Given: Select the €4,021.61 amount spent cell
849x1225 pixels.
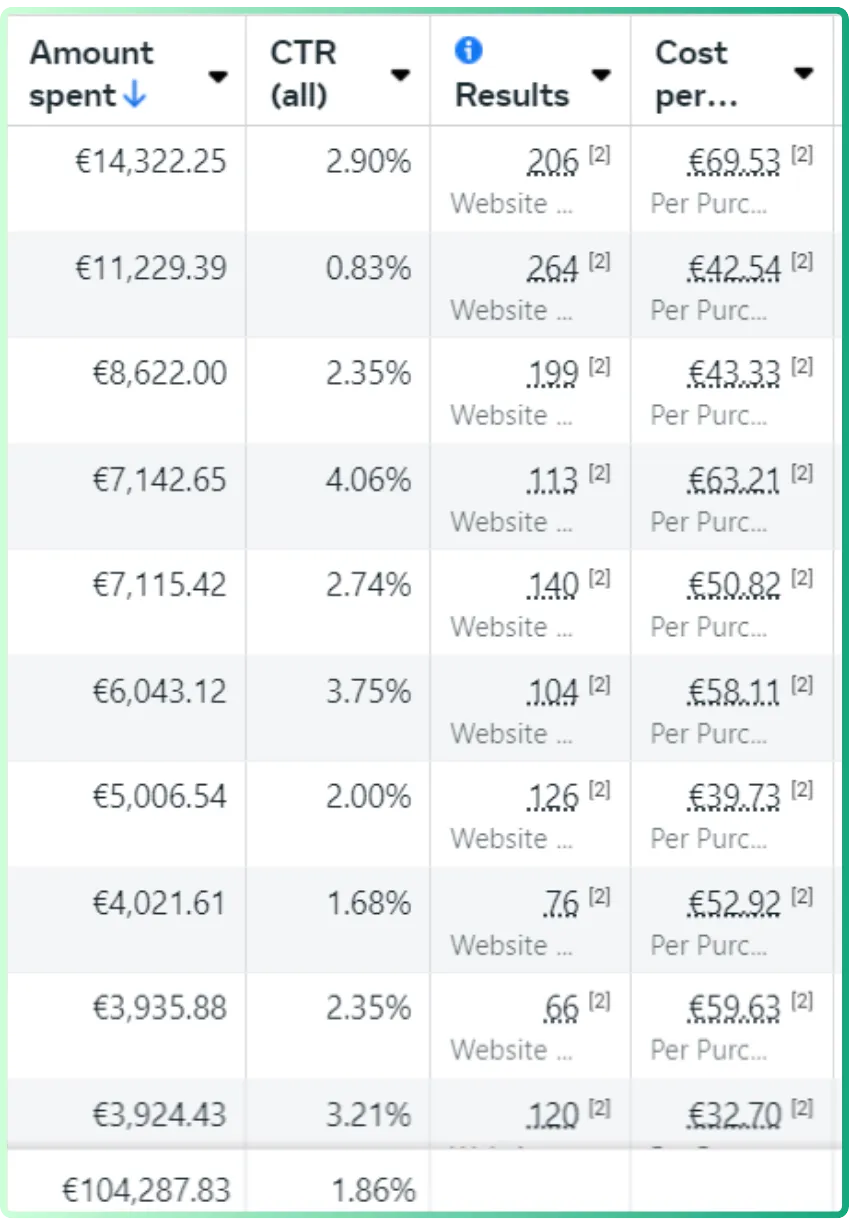Looking at the screenshot, I should (127, 920).
